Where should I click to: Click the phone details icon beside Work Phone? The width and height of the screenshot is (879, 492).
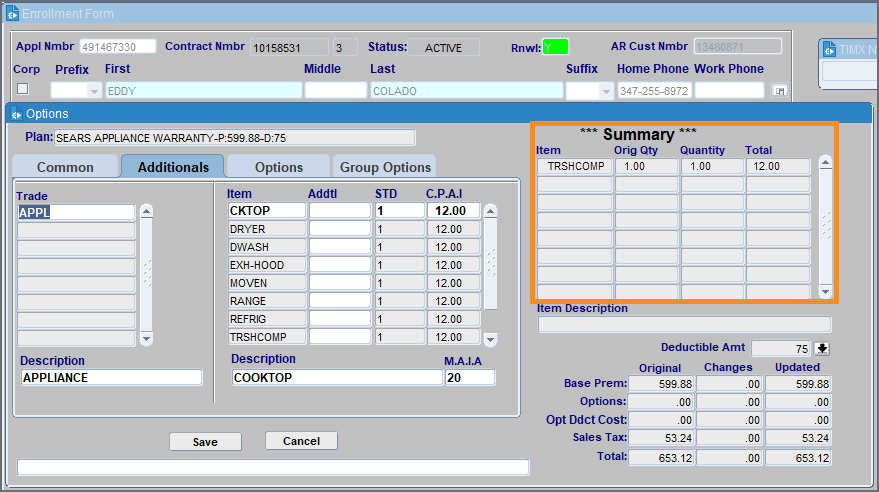779,90
